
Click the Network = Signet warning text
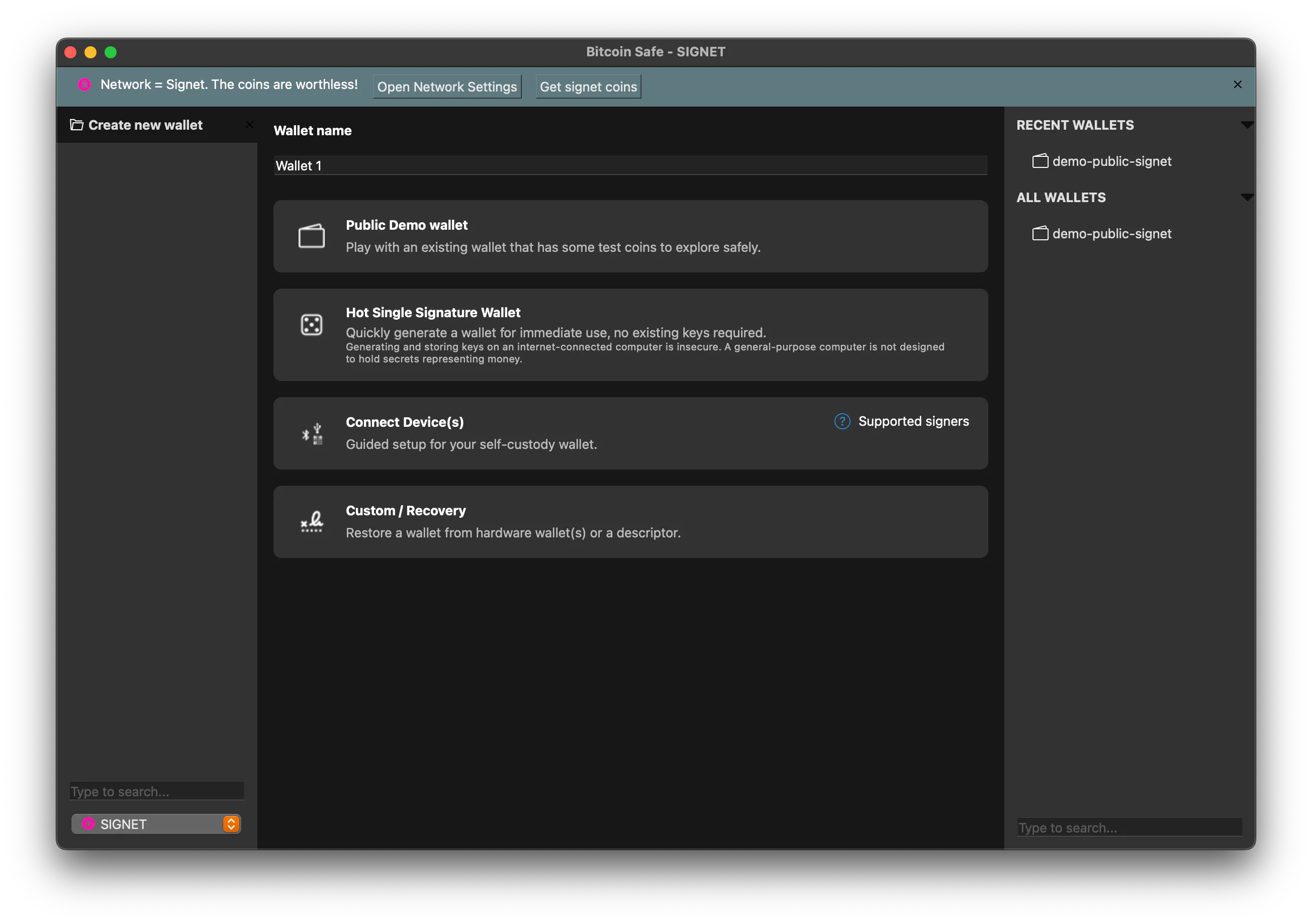pyautogui.click(x=229, y=84)
